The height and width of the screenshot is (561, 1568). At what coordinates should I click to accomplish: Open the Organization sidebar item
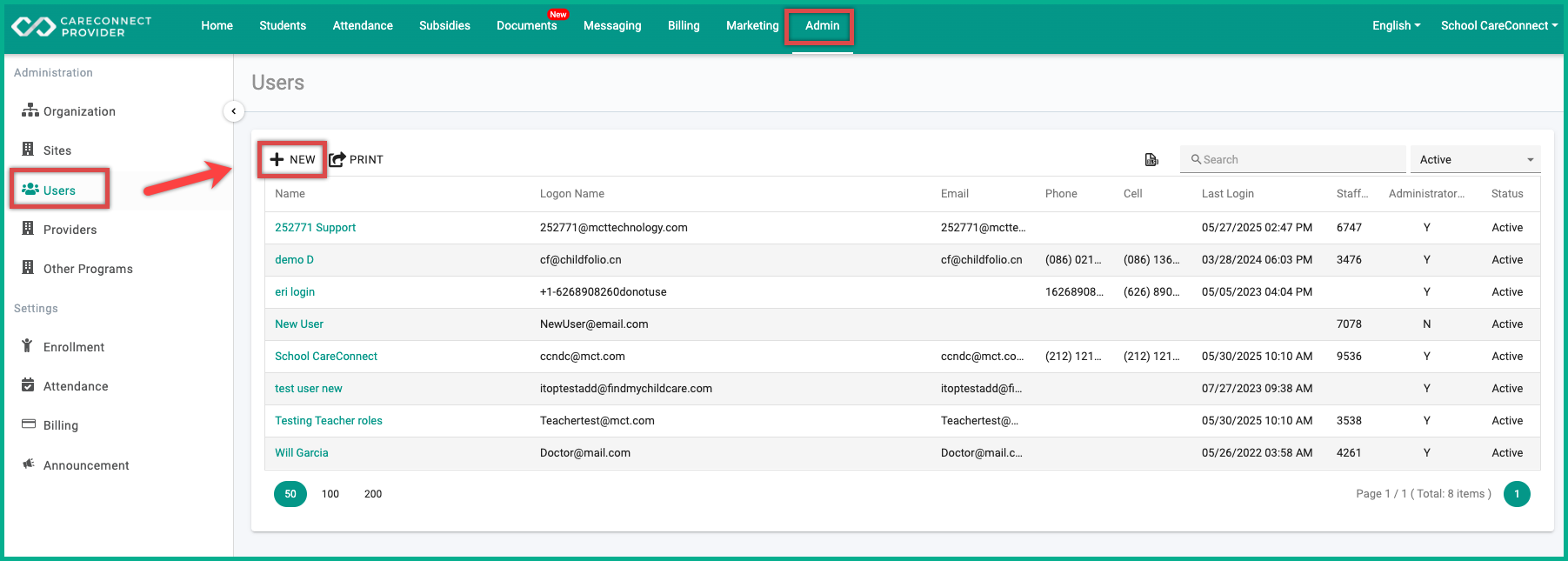pos(68,111)
